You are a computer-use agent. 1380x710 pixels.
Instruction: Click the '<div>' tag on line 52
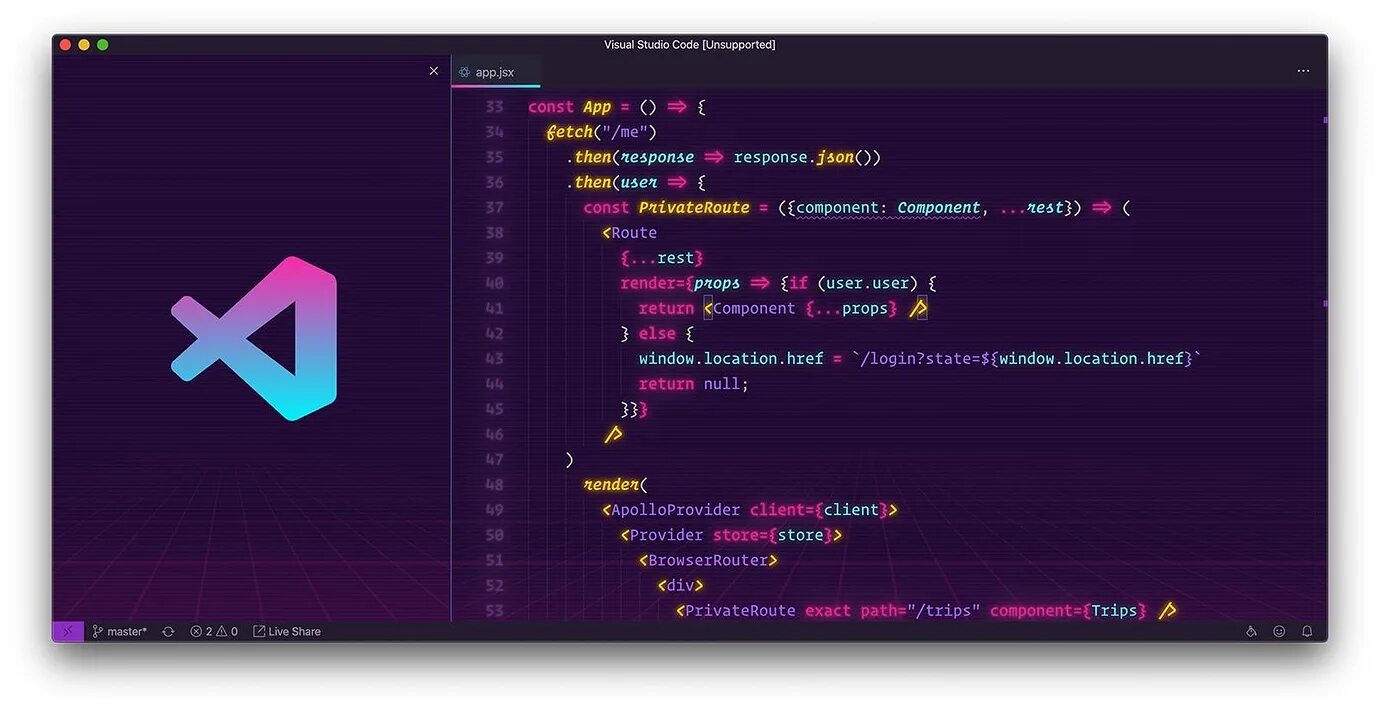[680, 585]
